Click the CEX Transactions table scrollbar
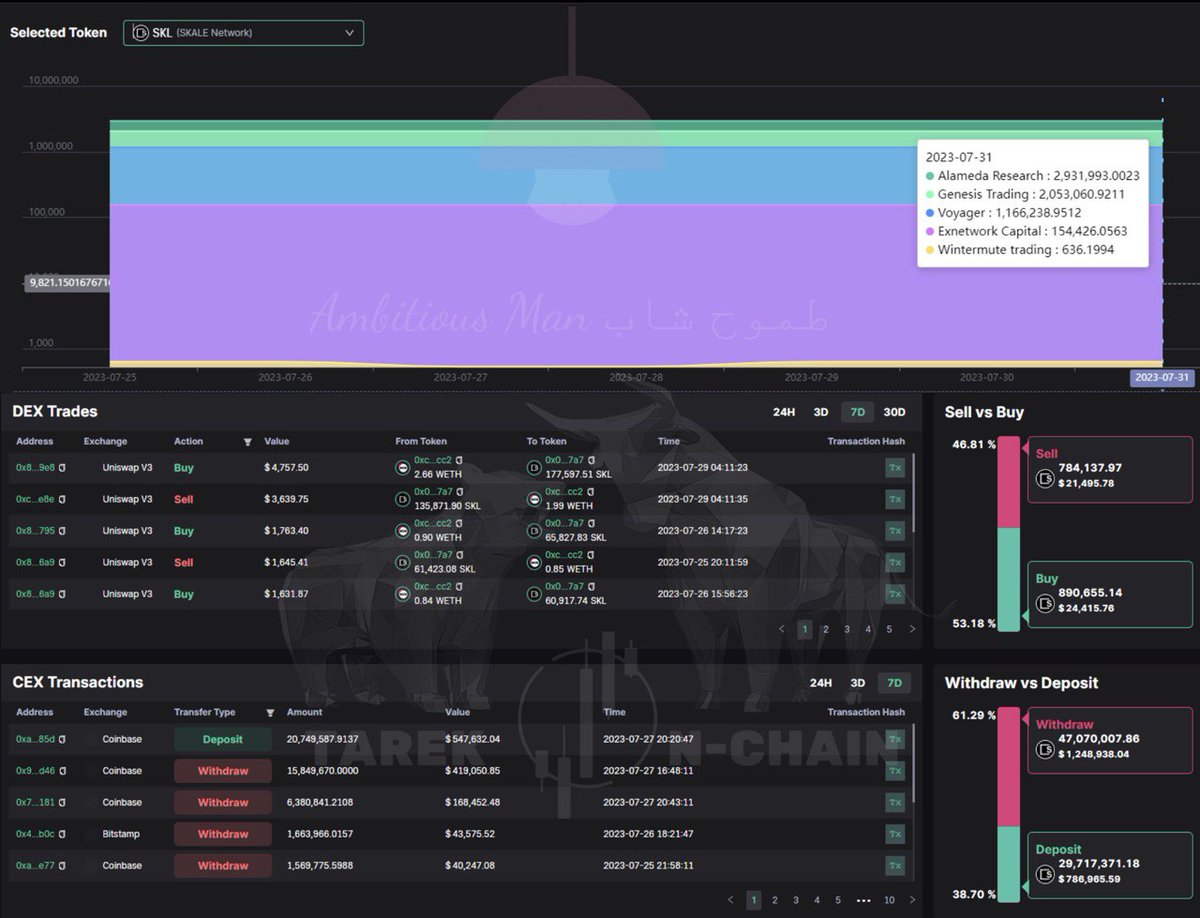 point(912,762)
